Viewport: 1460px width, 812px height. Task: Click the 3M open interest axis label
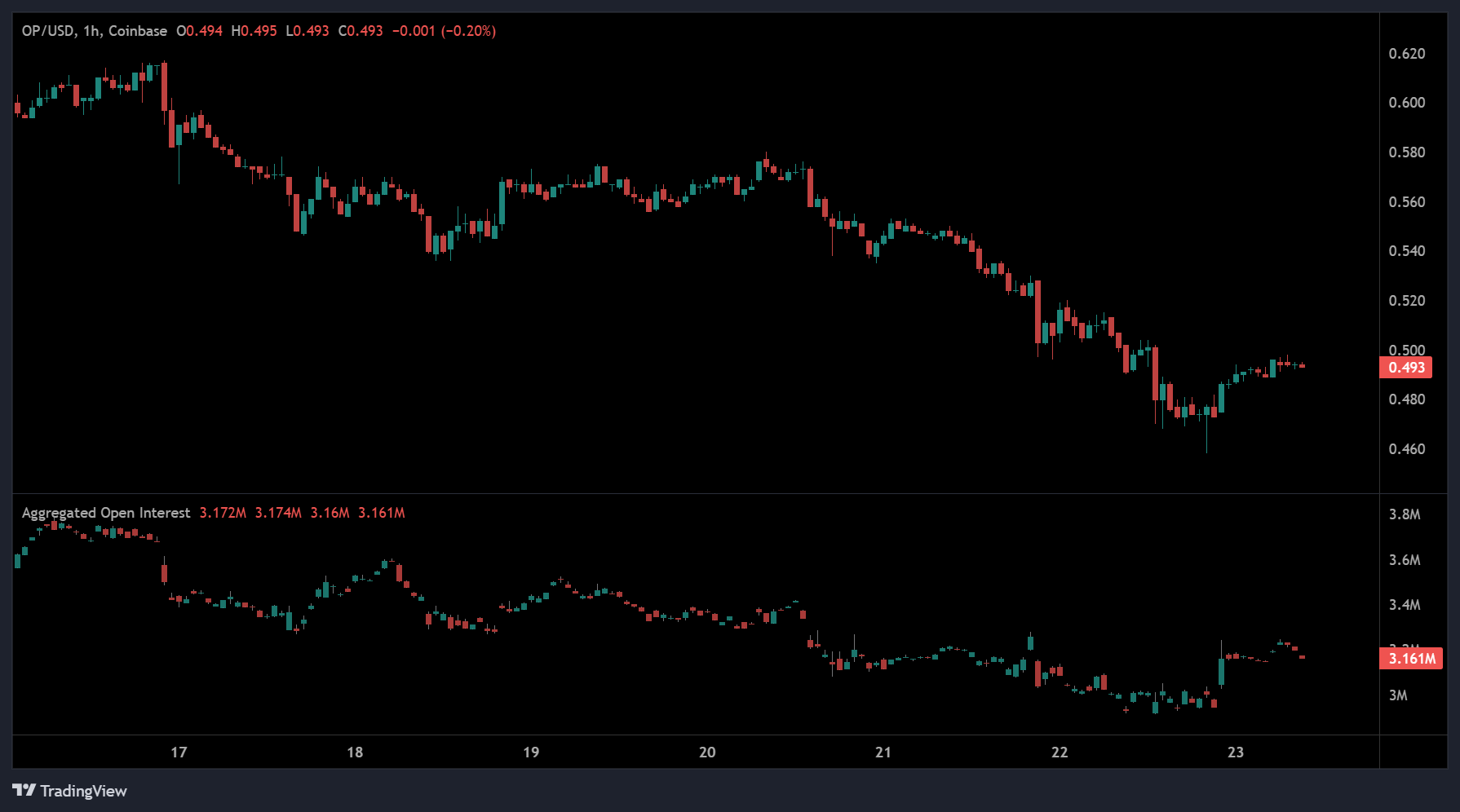(1398, 695)
